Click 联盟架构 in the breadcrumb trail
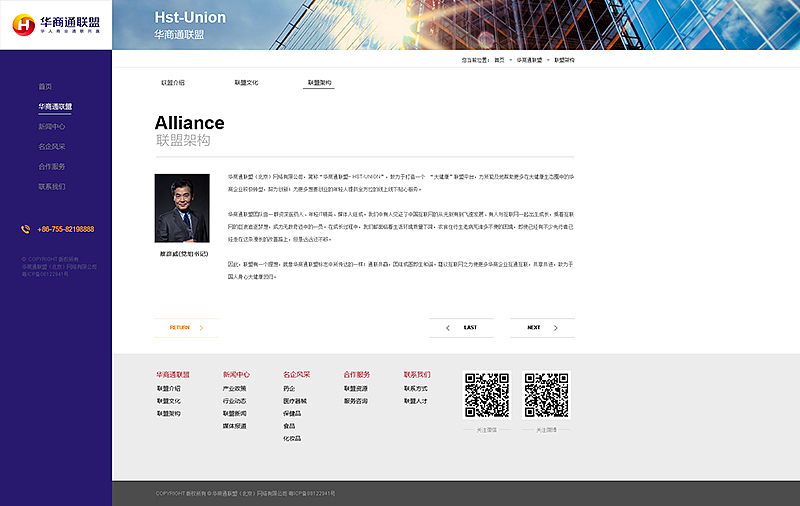Screen dimensions: 800x506 (x=564, y=60)
